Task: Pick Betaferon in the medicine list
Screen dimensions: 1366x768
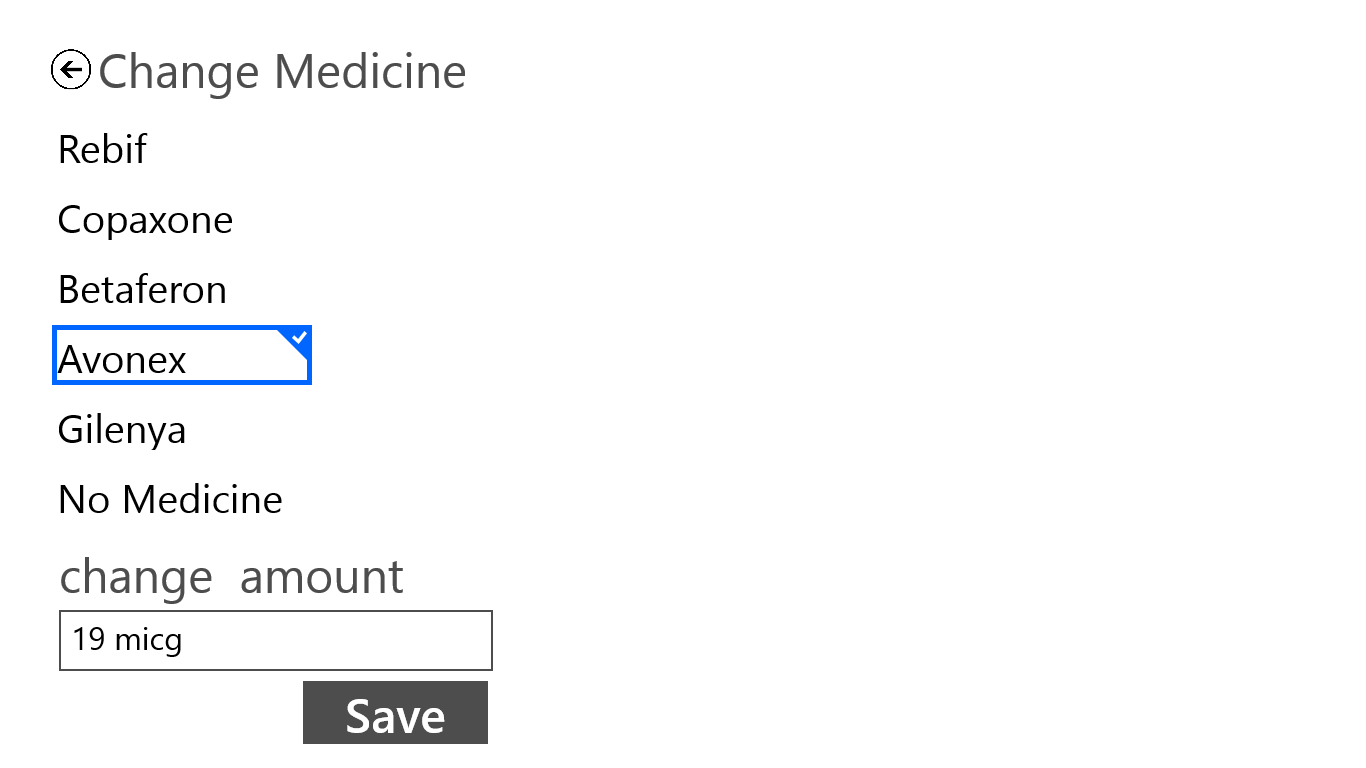Action: [x=142, y=290]
